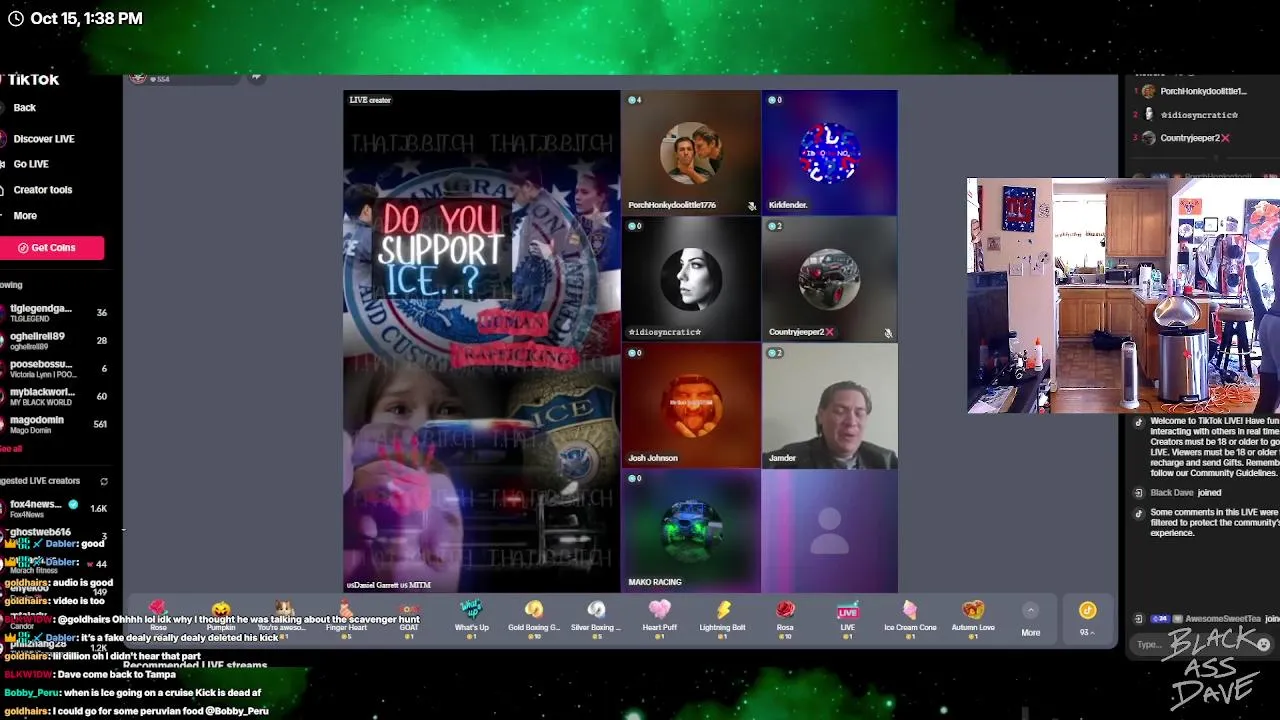This screenshot has height=720, width=1280.
Task: Open the coin balance showing 93
Action: [1087, 619]
